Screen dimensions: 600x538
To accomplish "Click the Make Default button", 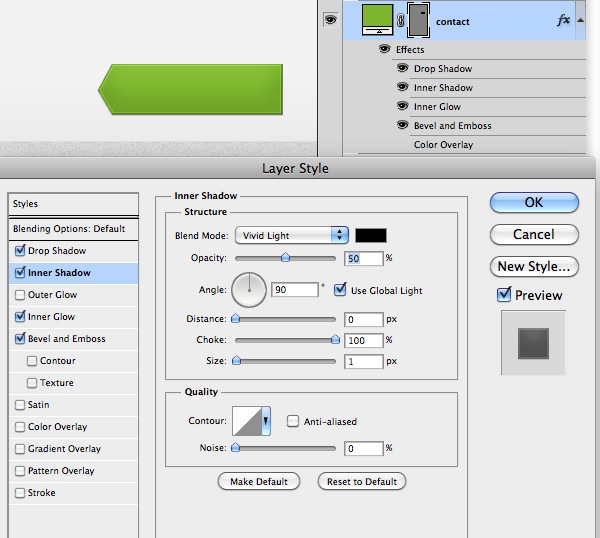I will point(259,481).
